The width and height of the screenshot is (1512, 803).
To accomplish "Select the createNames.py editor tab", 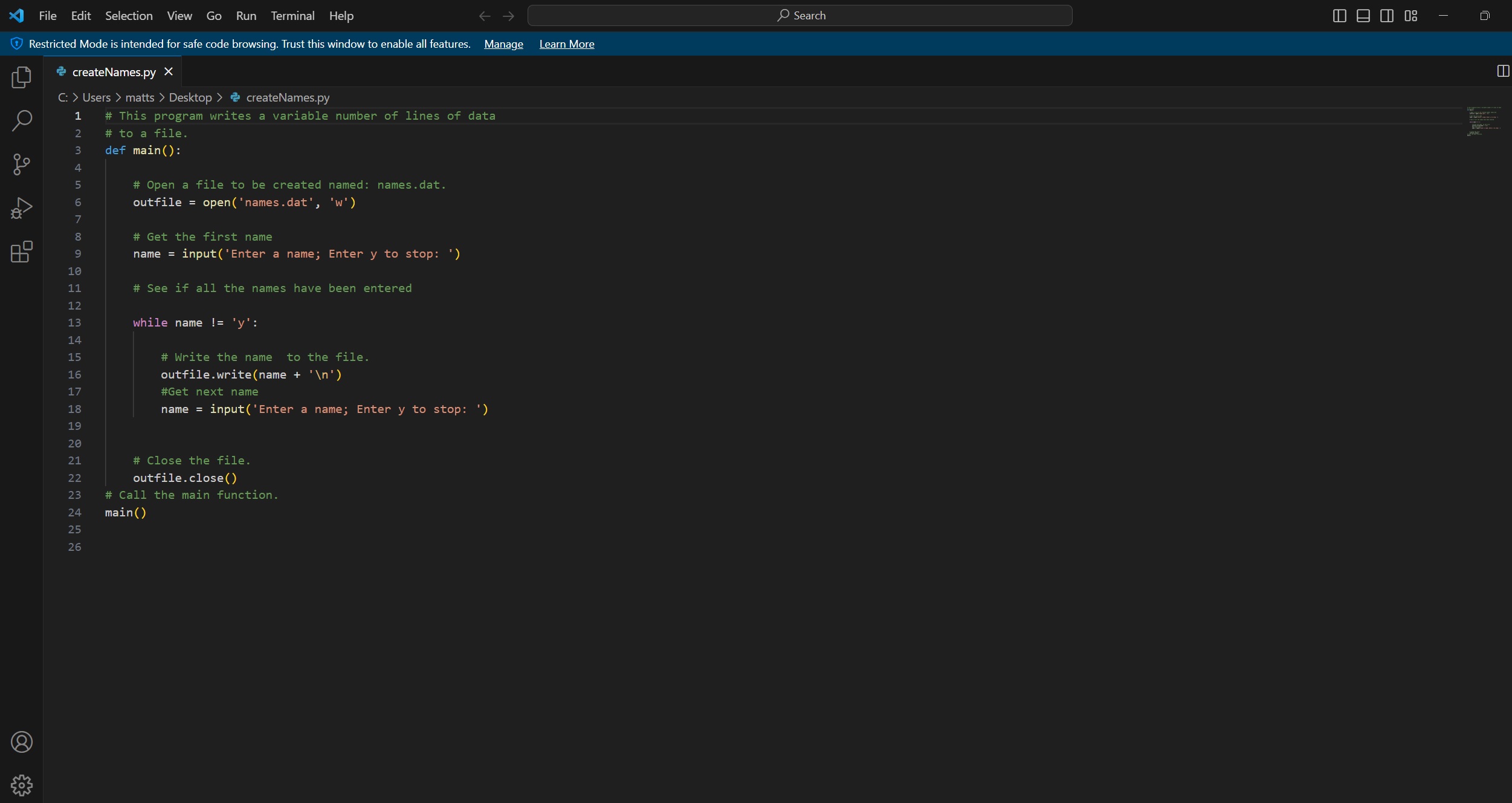I will [112, 71].
